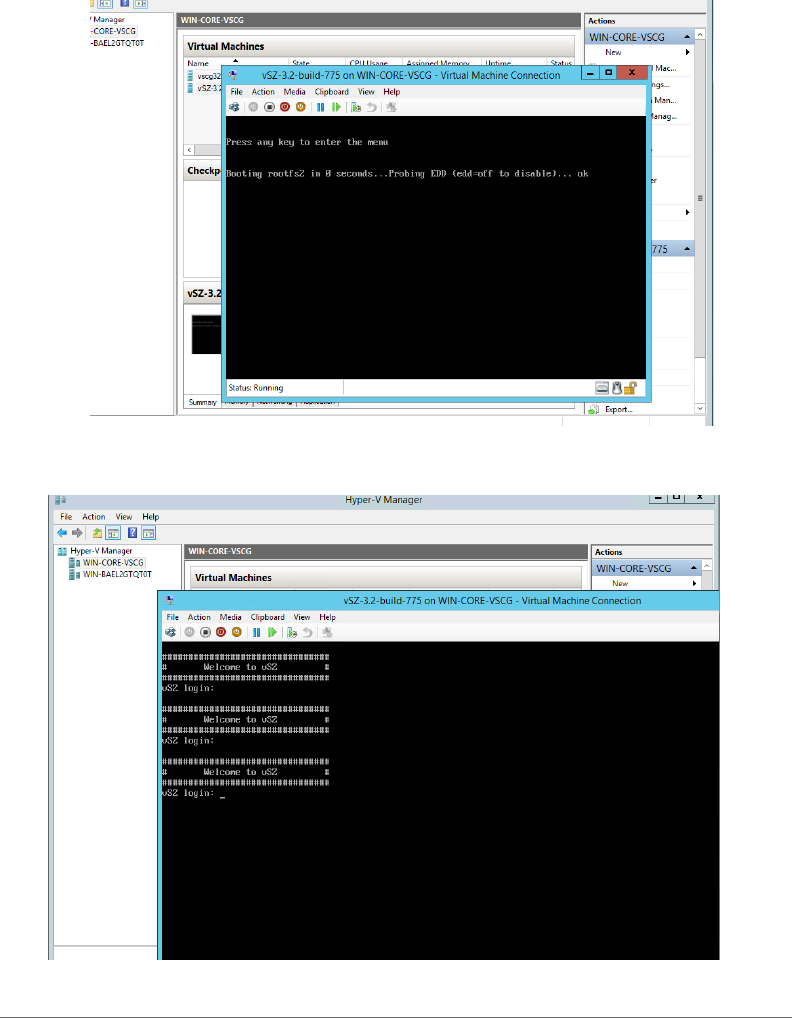The width and height of the screenshot is (792, 1018).
Task: Open Help from the blue question-mark toolbar icon
Action: coord(132,533)
